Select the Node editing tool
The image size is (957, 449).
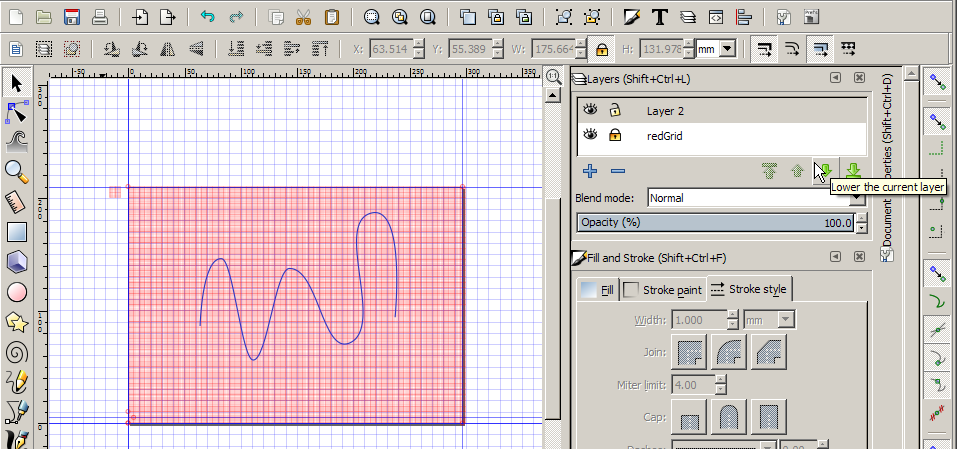16,112
